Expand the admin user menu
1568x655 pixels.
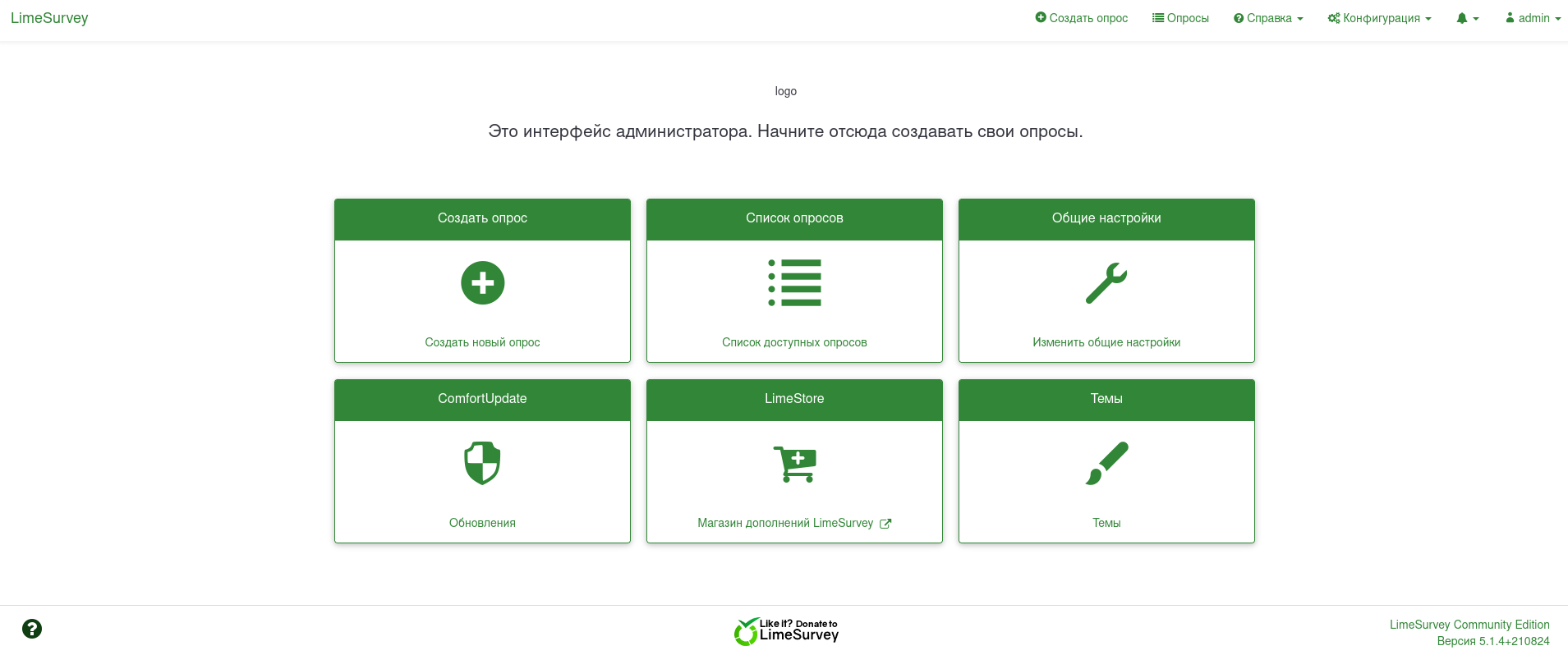coord(1533,18)
